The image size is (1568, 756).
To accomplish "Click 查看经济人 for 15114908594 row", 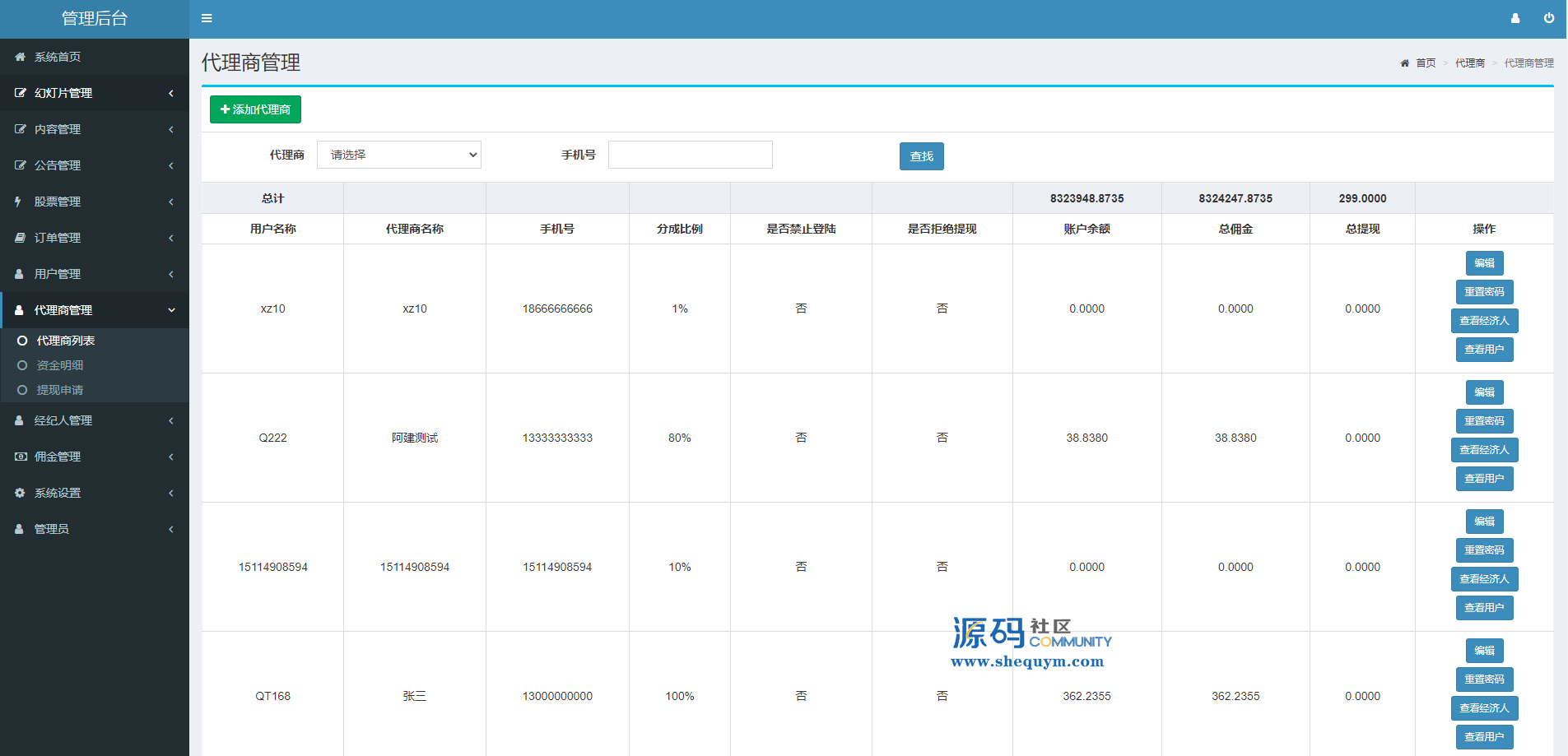I will [x=1485, y=579].
